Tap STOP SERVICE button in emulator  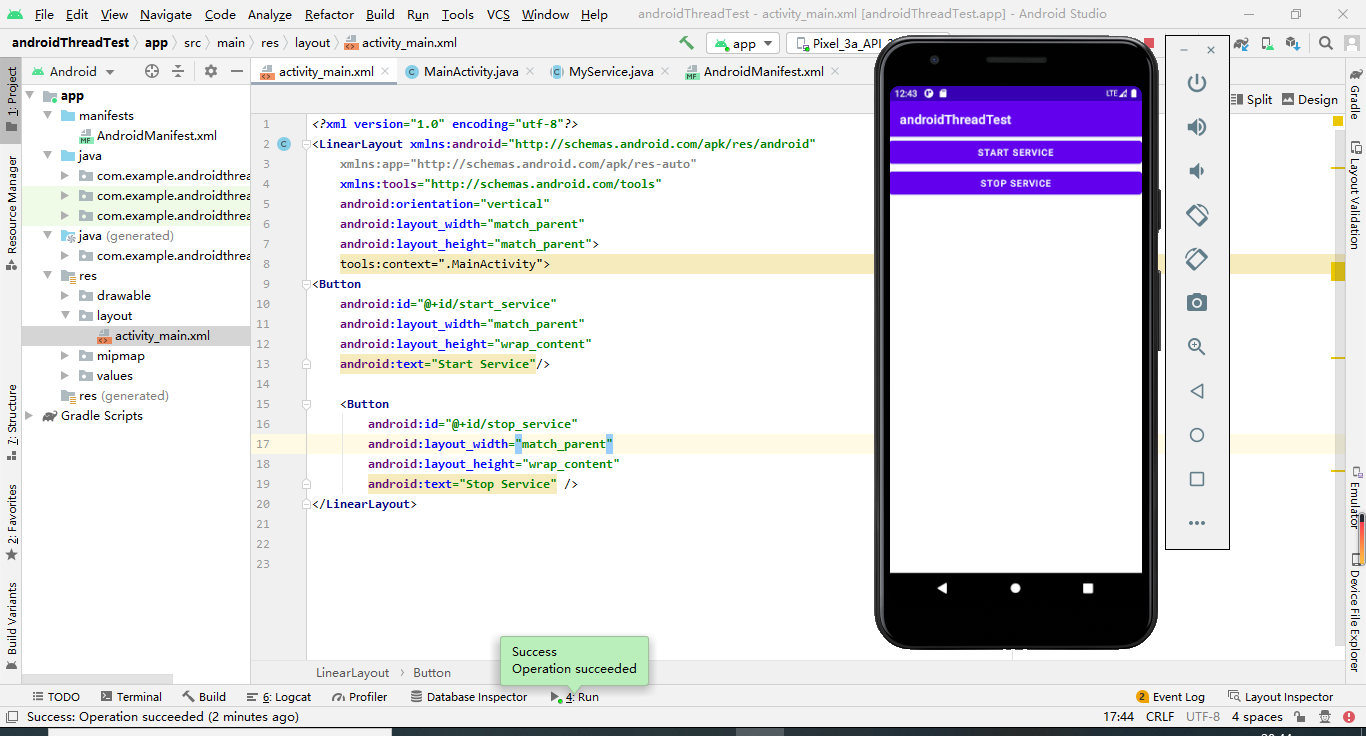pyautogui.click(x=1016, y=184)
